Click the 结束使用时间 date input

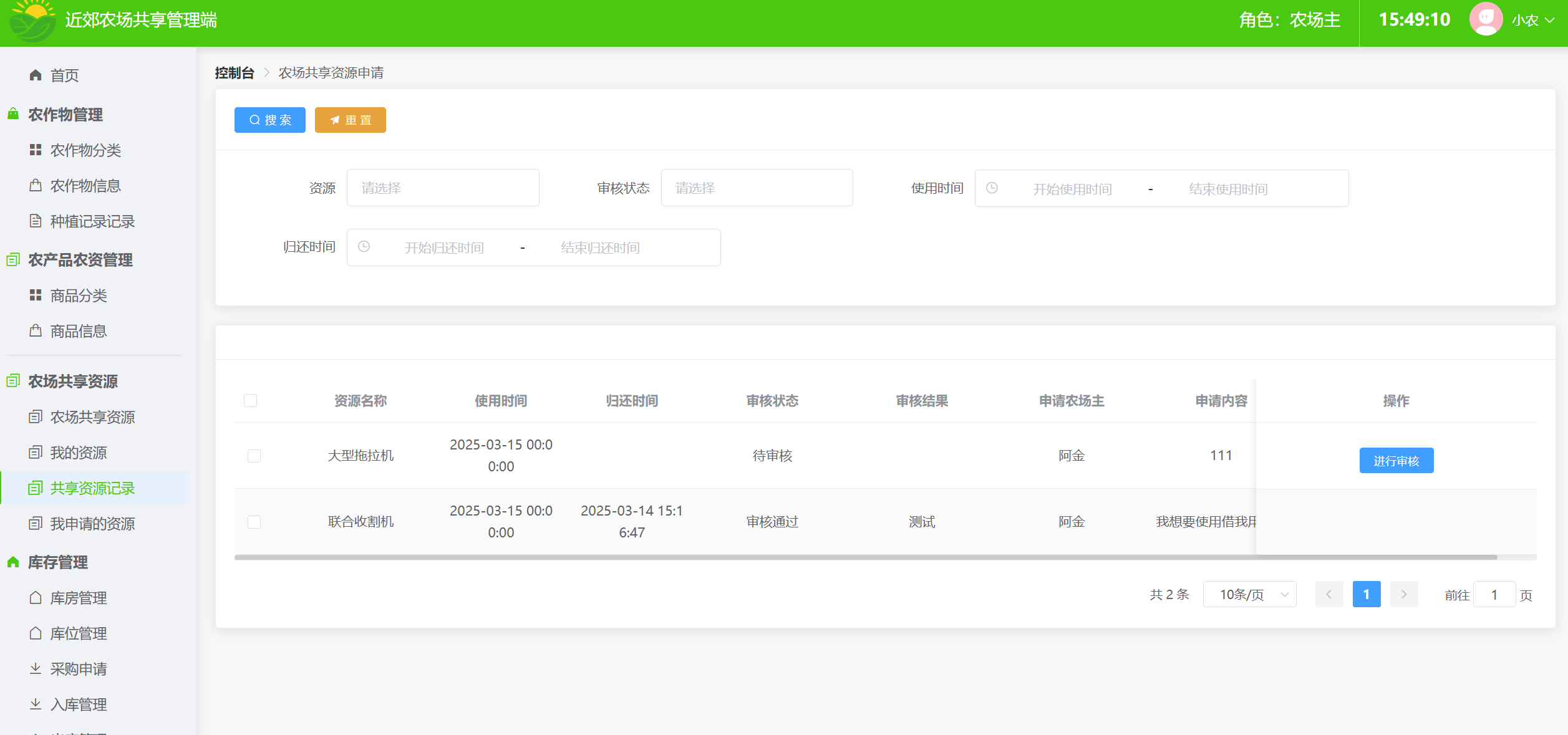click(x=1228, y=188)
